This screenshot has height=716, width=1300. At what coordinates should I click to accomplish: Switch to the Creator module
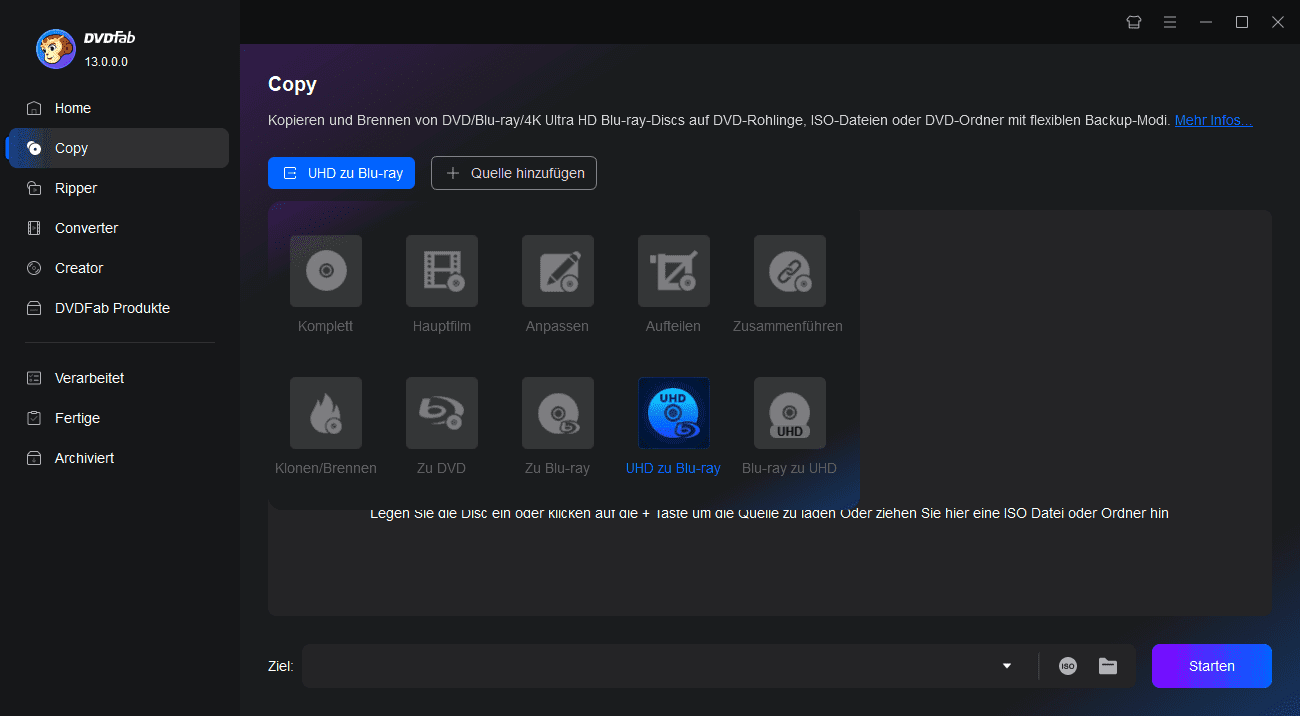[118, 268]
